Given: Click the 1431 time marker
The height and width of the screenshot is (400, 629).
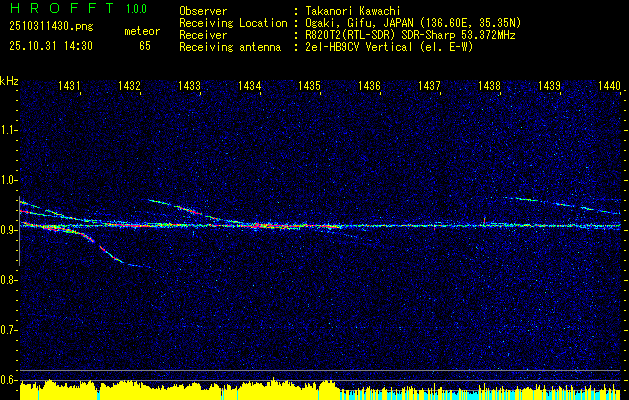Looking at the screenshot, I should [69, 85].
